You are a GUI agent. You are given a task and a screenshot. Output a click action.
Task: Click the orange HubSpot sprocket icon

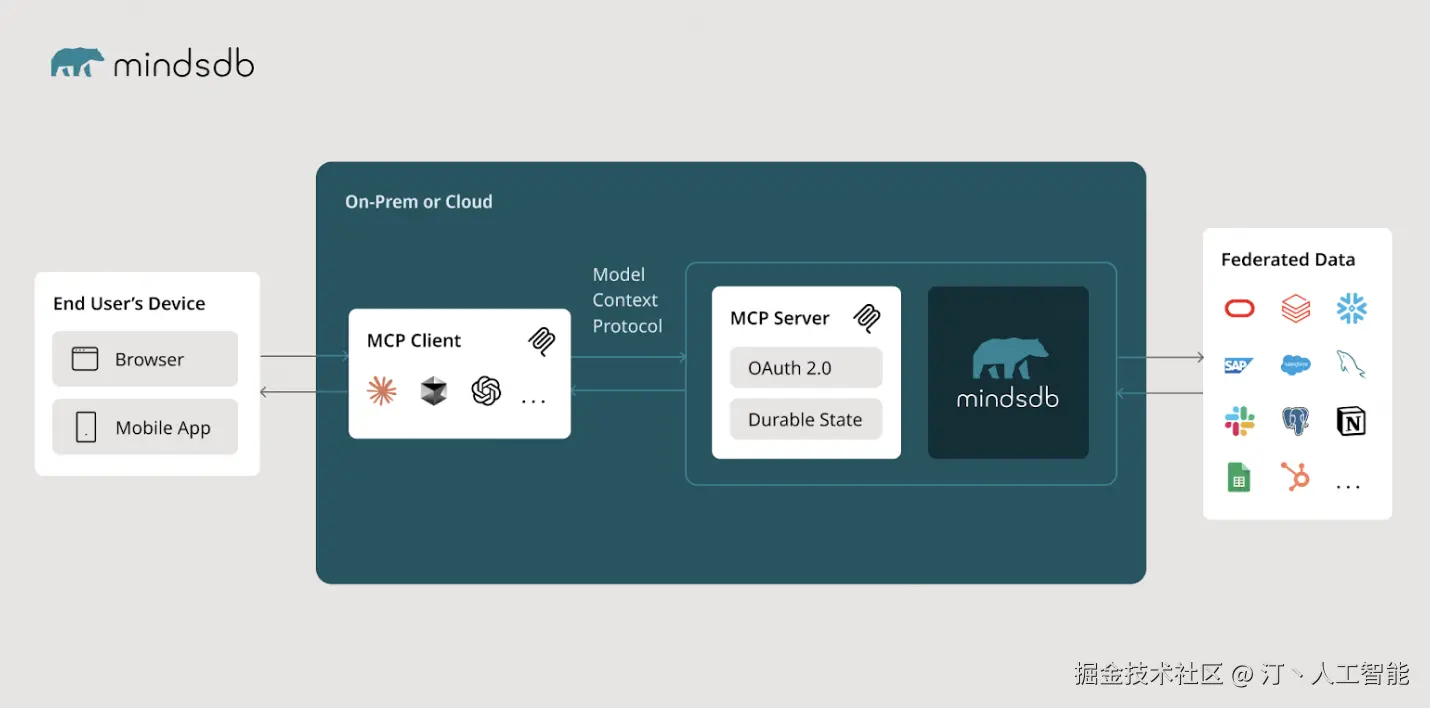coord(1295,477)
